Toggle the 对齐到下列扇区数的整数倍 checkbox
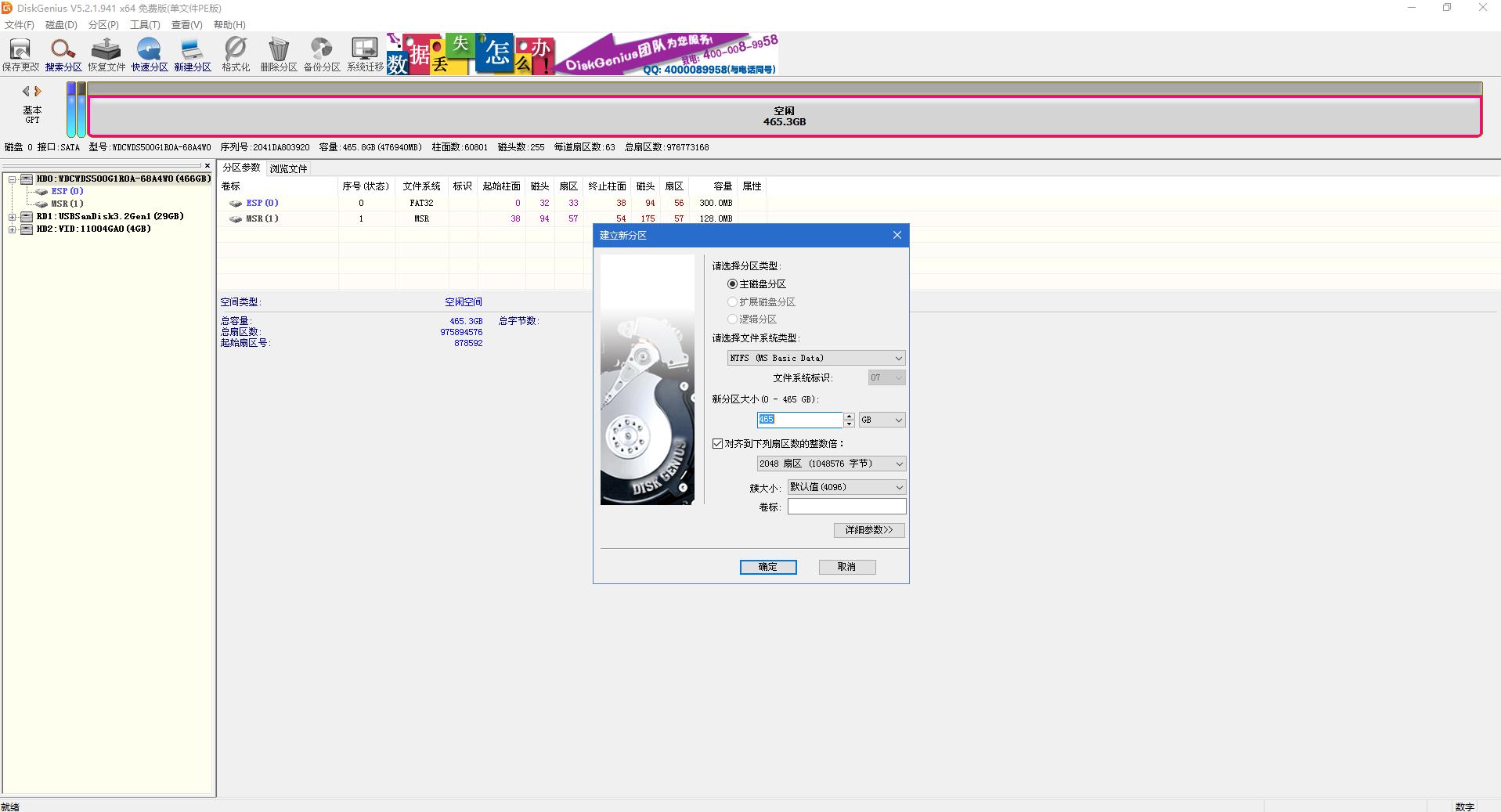 (x=718, y=444)
